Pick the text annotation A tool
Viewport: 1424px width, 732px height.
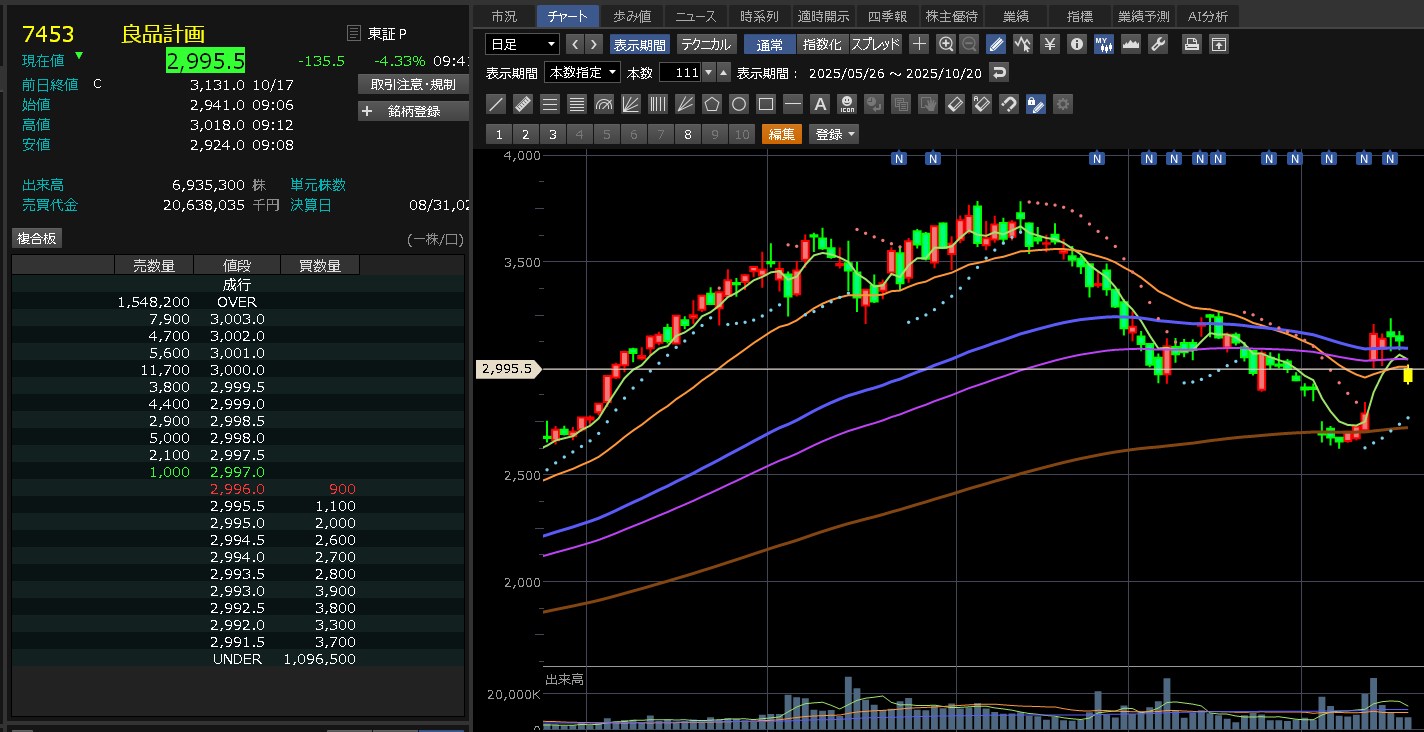[x=820, y=104]
